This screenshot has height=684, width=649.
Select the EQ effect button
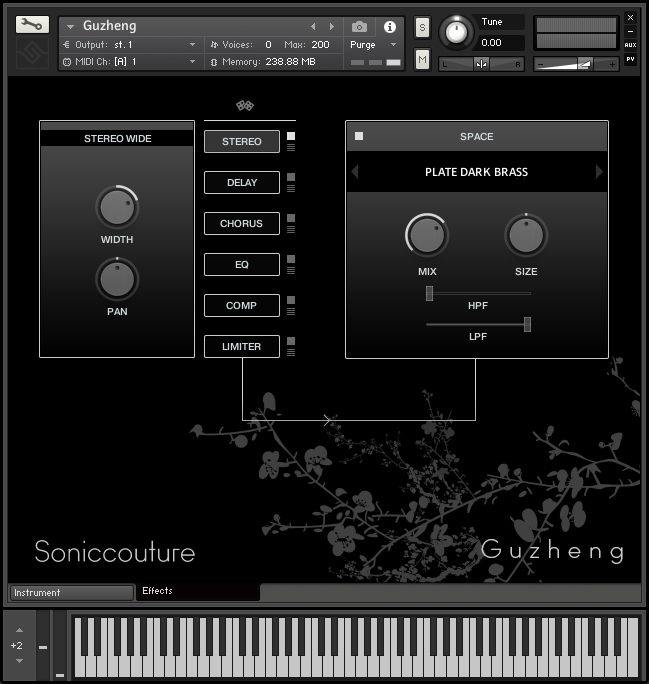coord(242,264)
